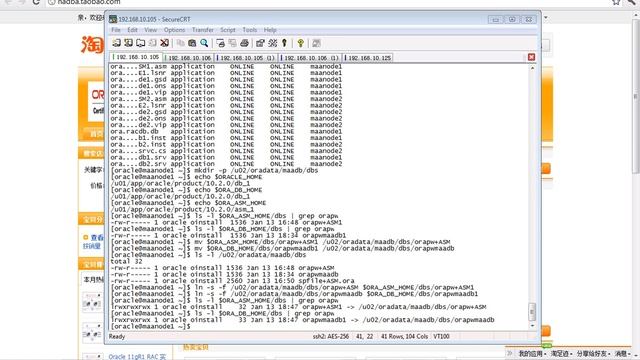Screen dimensions: 640x360
Task: Open the Global Options toolbar icon
Action: (x=273, y=43)
